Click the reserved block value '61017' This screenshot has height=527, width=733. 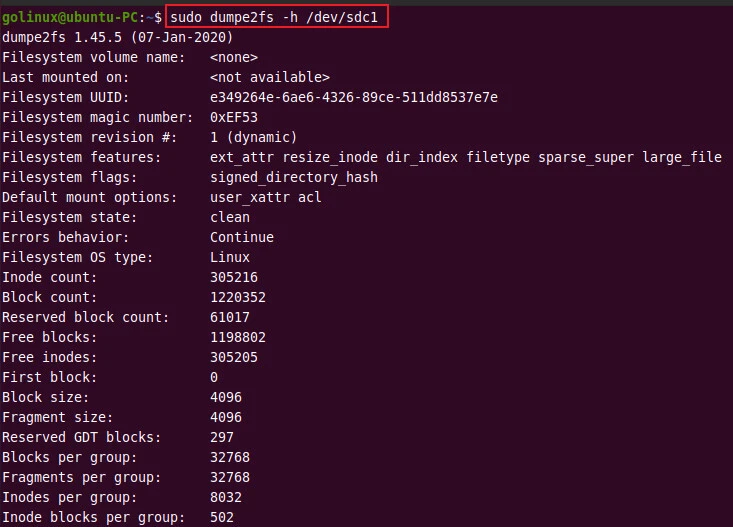pos(230,318)
